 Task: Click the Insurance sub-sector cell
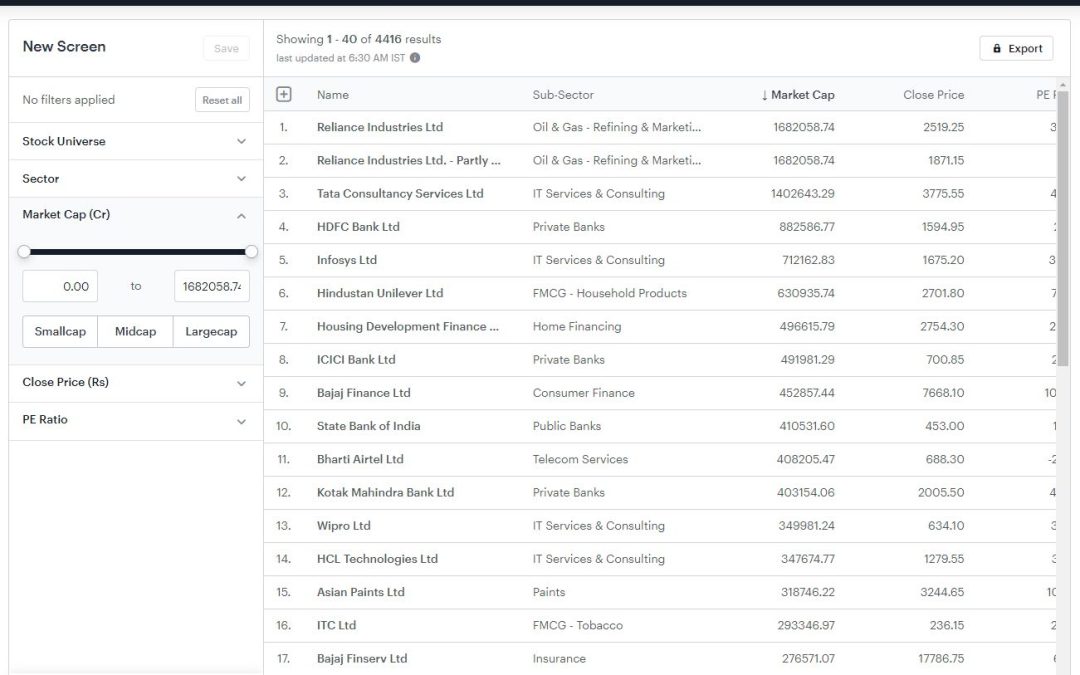(x=559, y=658)
